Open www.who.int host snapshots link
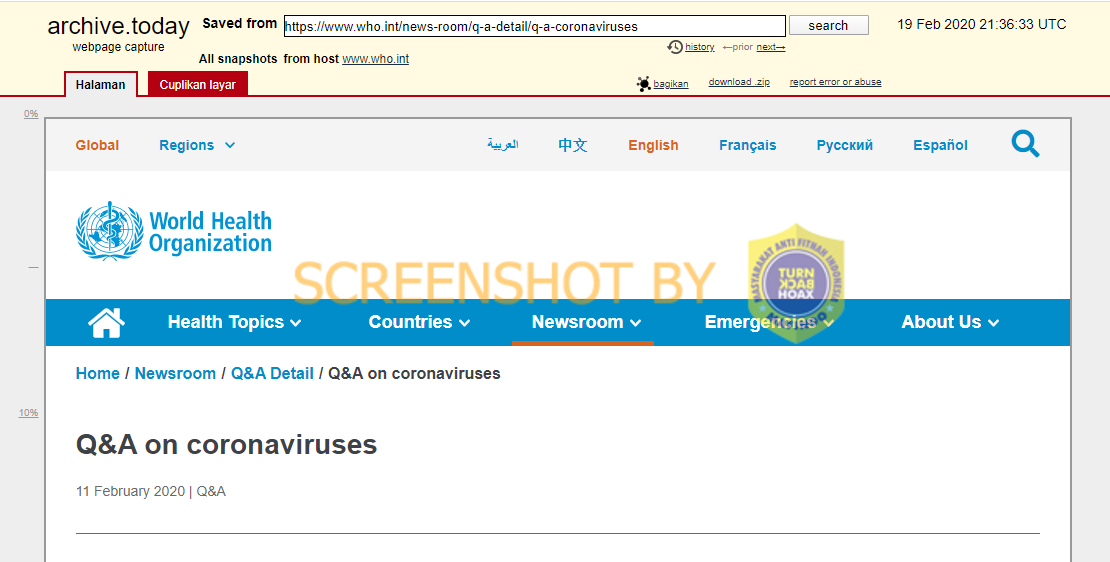This screenshot has height=562, width=1110. point(375,59)
